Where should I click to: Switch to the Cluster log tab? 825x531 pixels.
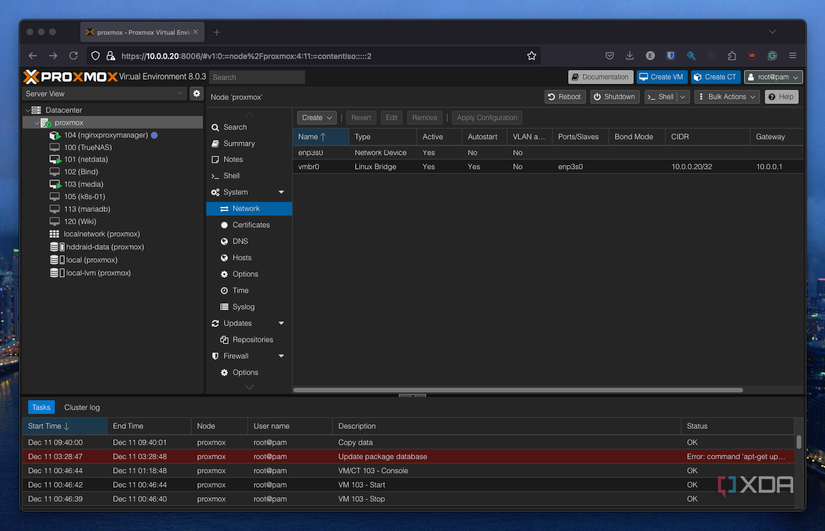pos(82,407)
